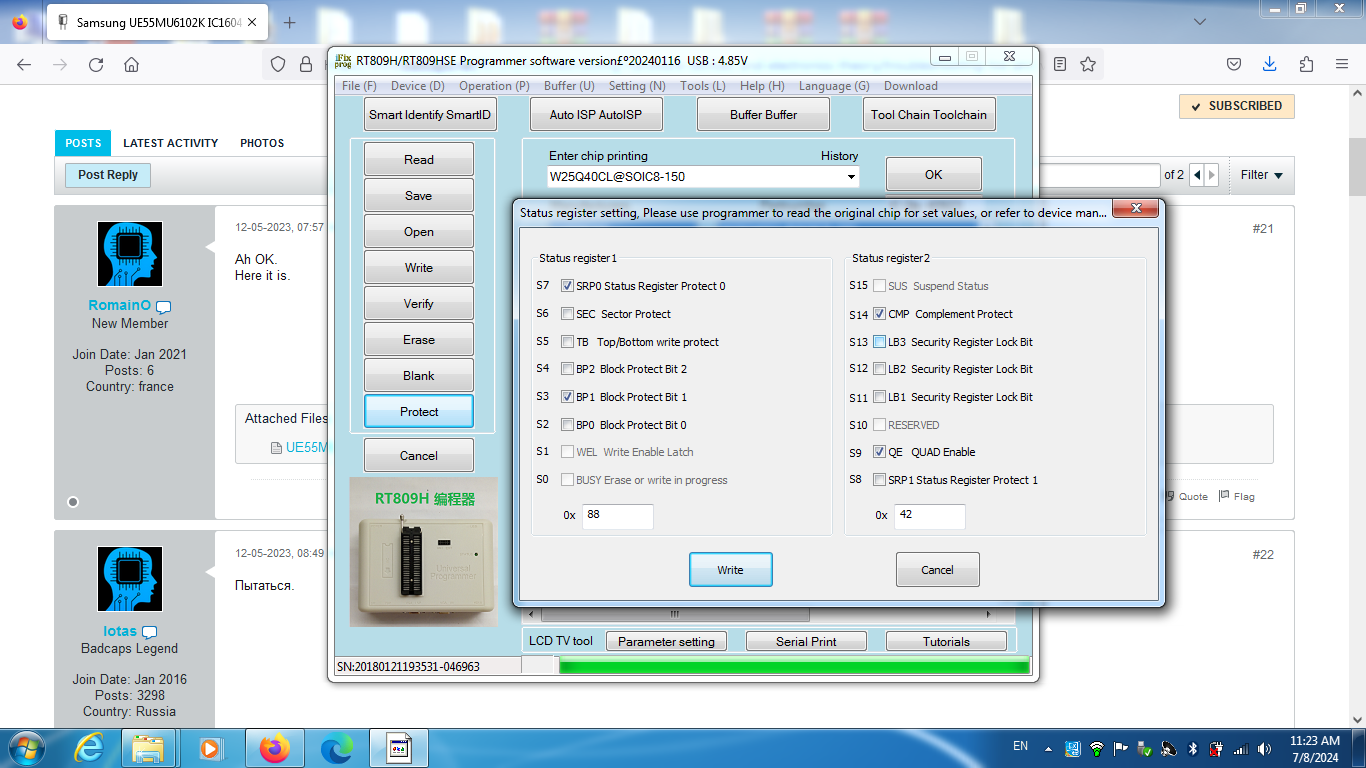
Task: Click the dialog's Write button
Action: click(730, 570)
